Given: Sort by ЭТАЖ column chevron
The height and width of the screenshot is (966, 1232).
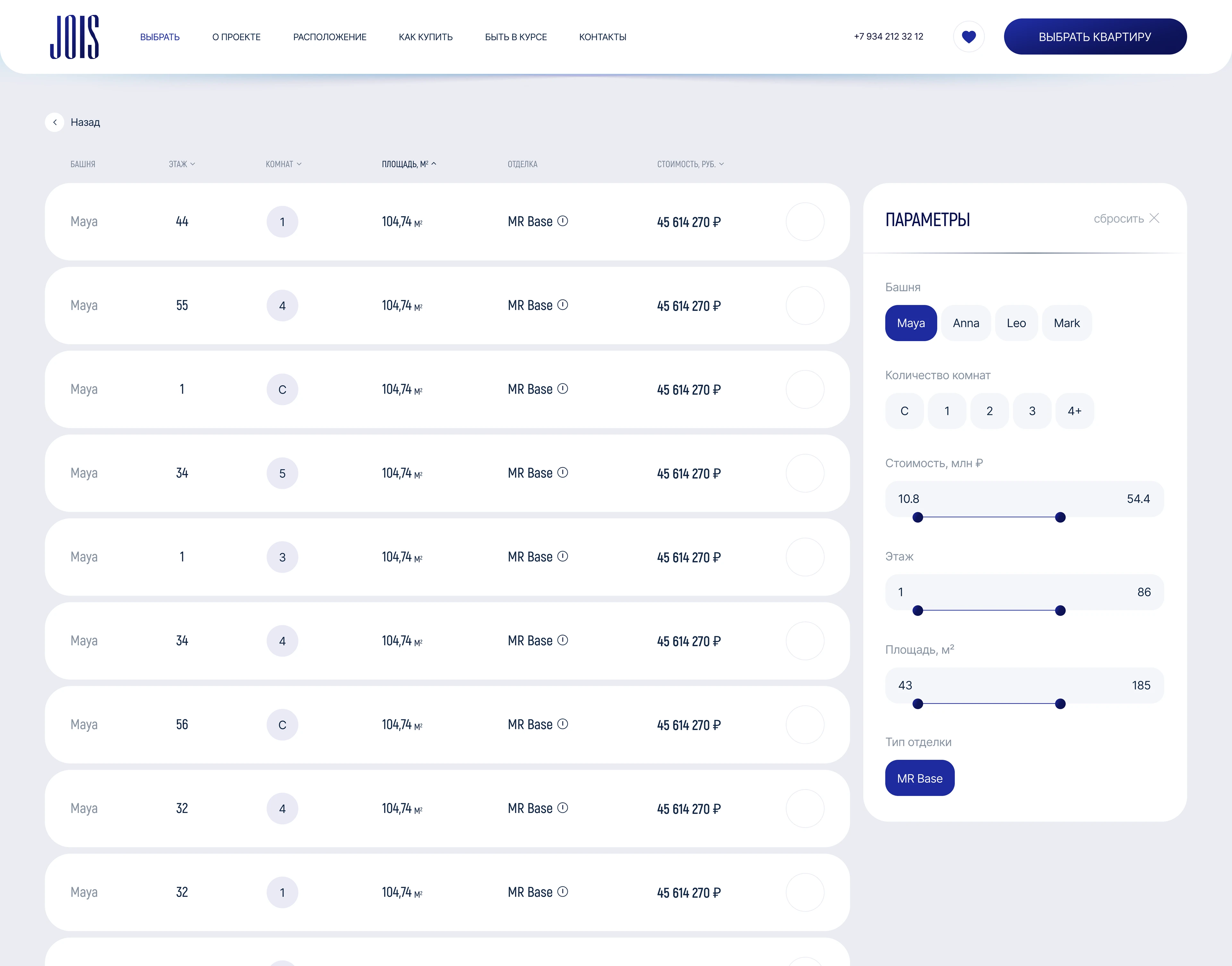Looking at the screenshot, I should (192, 164).
